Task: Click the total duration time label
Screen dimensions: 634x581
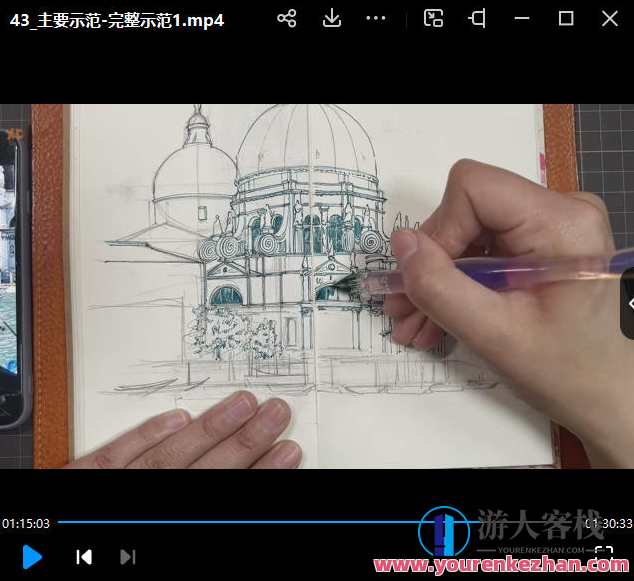Action: pos(609,523)
